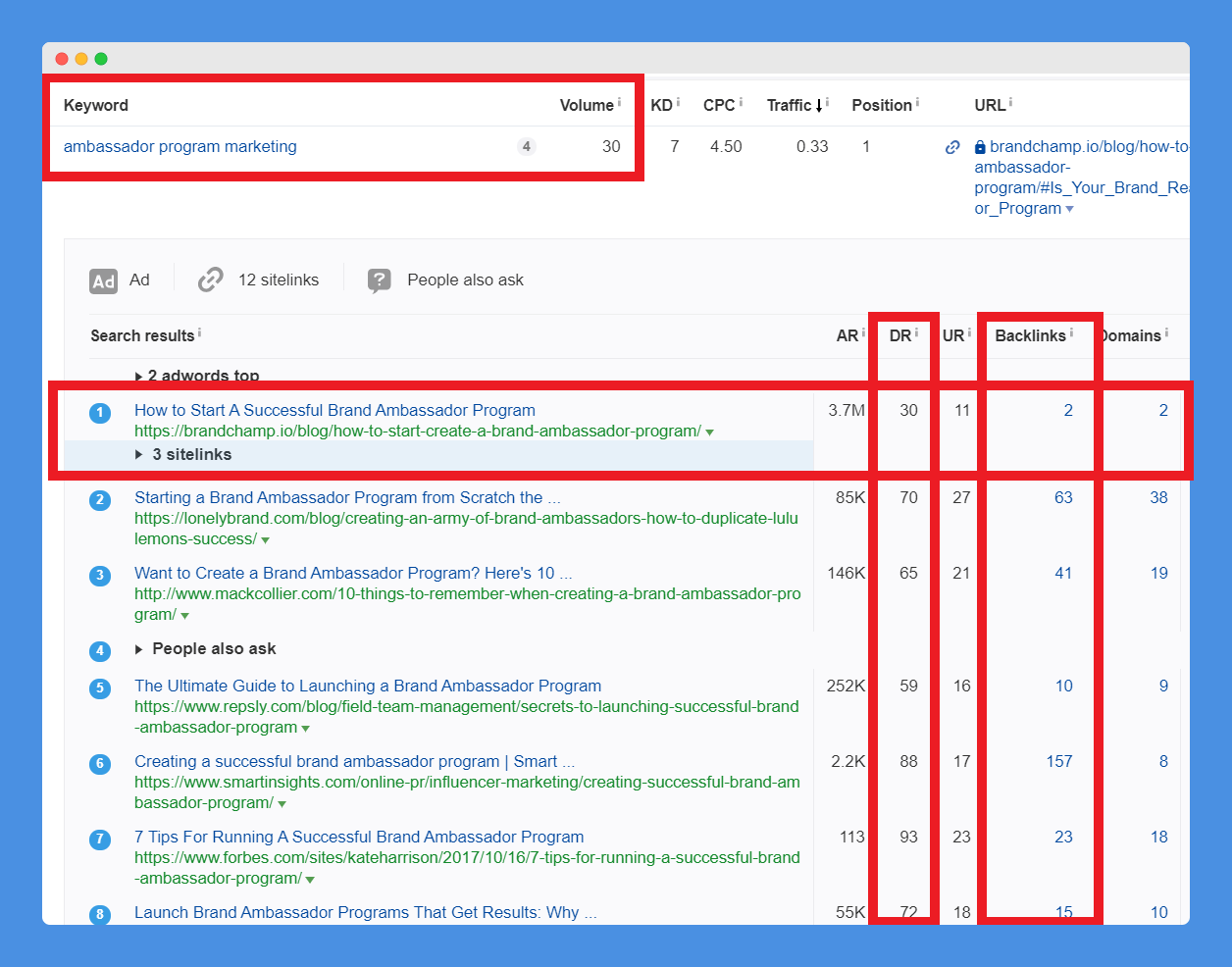The width and height of the screenshot is (1232, 967).
Task: Click domains count 18 for forbes
Action: click(1158, 837)
